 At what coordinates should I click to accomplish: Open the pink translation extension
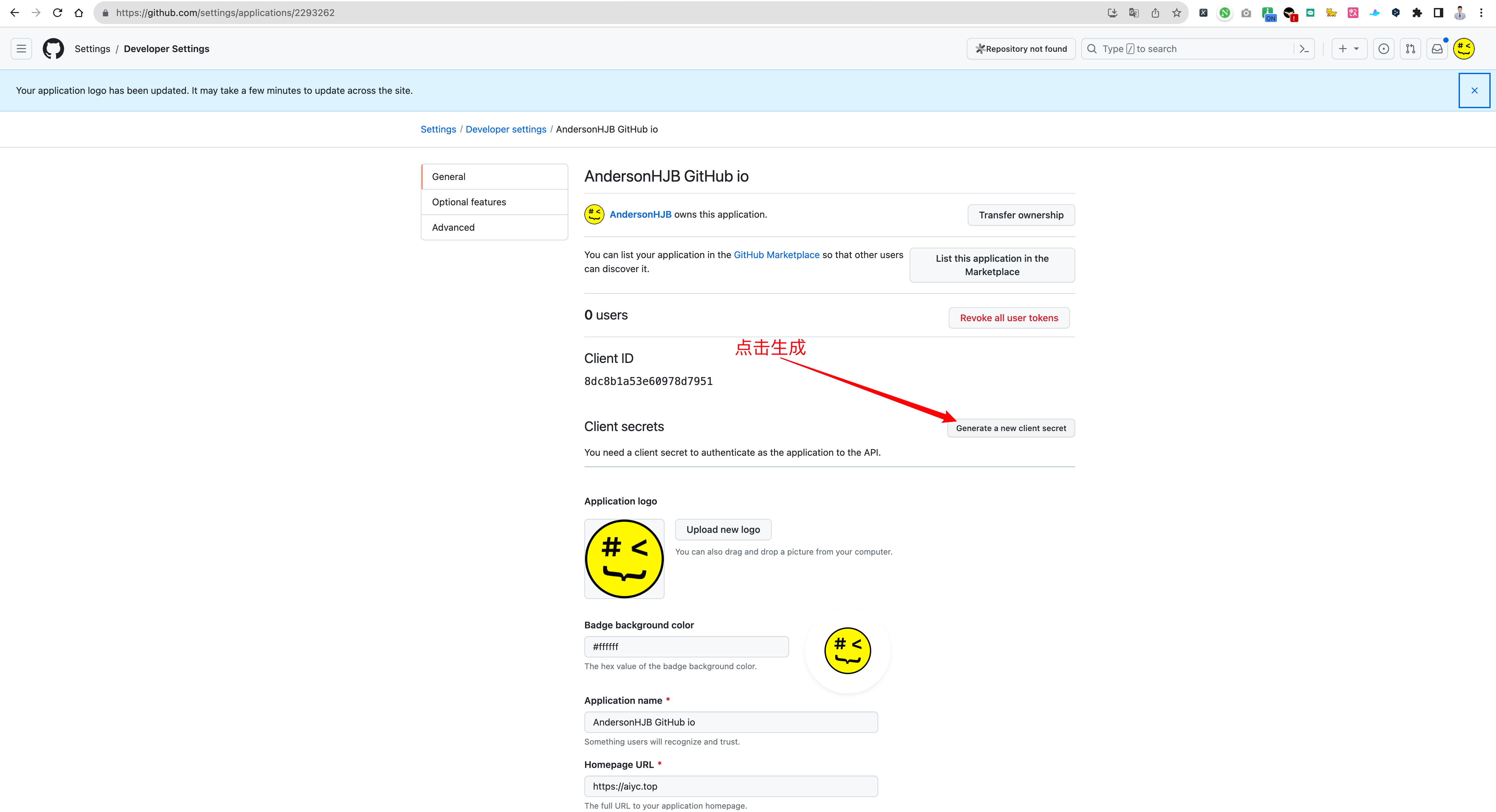pyautogui.click(x=1353, y=13)
